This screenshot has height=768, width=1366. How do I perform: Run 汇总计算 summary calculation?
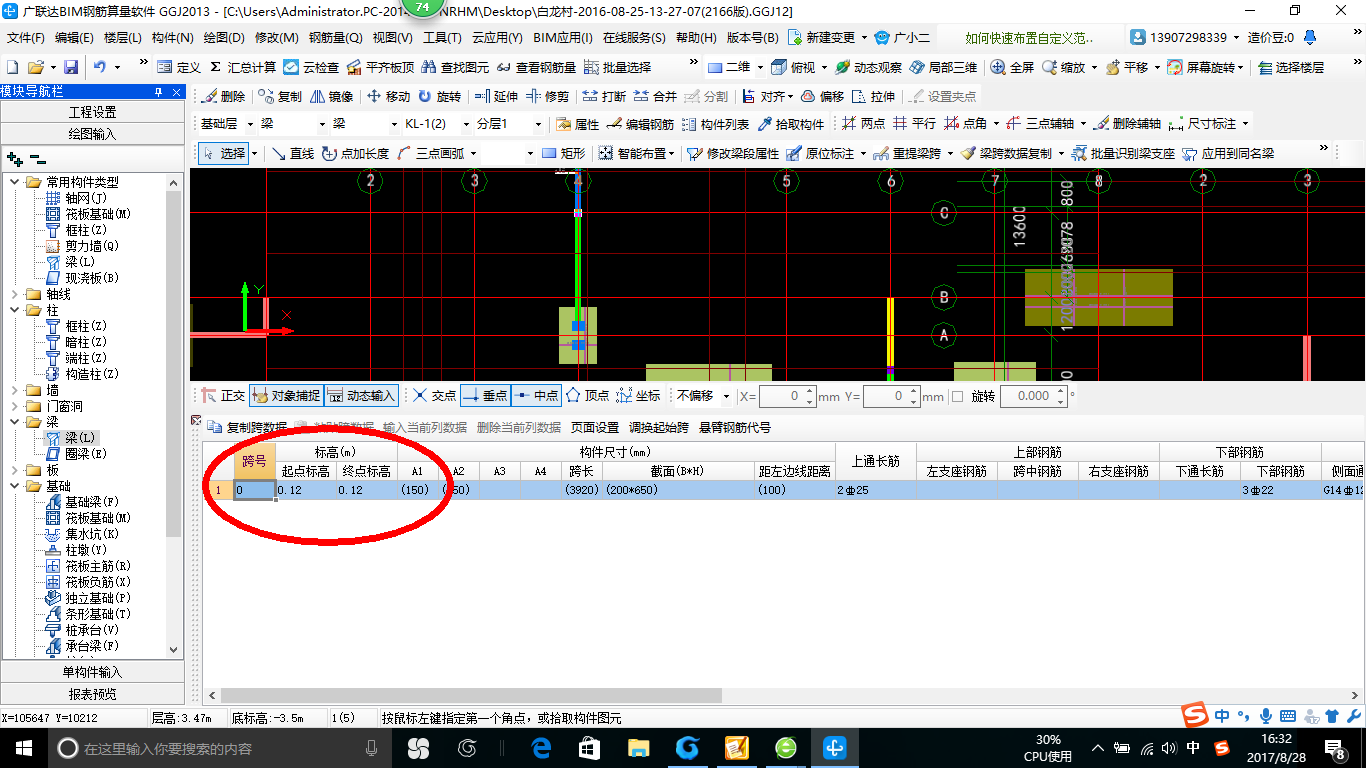[x=243, y=67]
